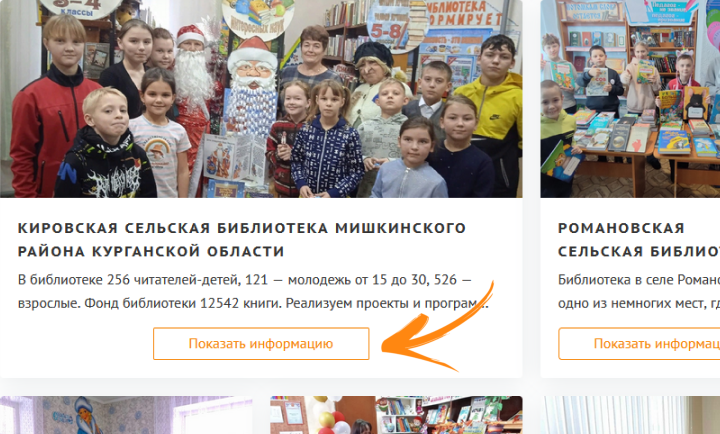Open the Кировская library group photo
720x434 pixels.
[x=261, y=99]
